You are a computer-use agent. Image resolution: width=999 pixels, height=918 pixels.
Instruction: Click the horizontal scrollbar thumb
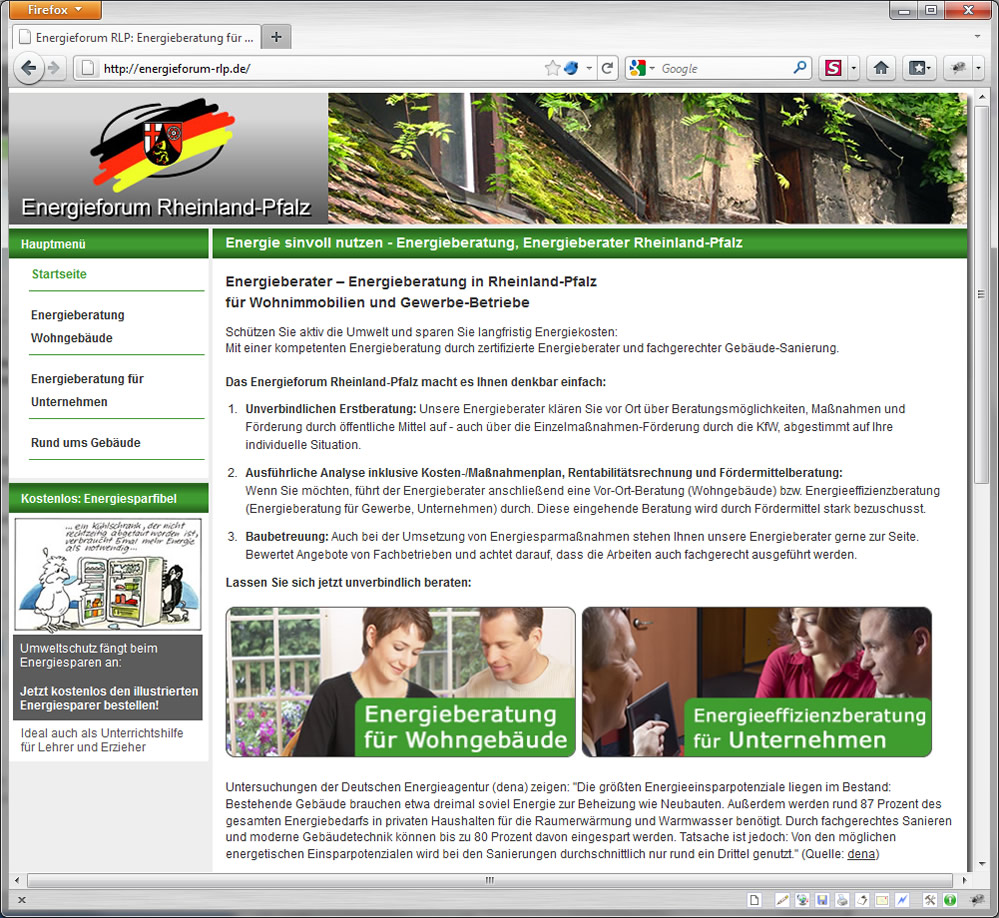point(489,880)
